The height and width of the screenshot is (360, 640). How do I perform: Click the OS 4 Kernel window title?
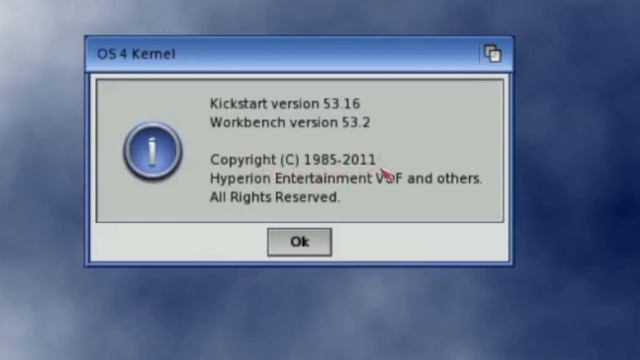coord(136,54)
